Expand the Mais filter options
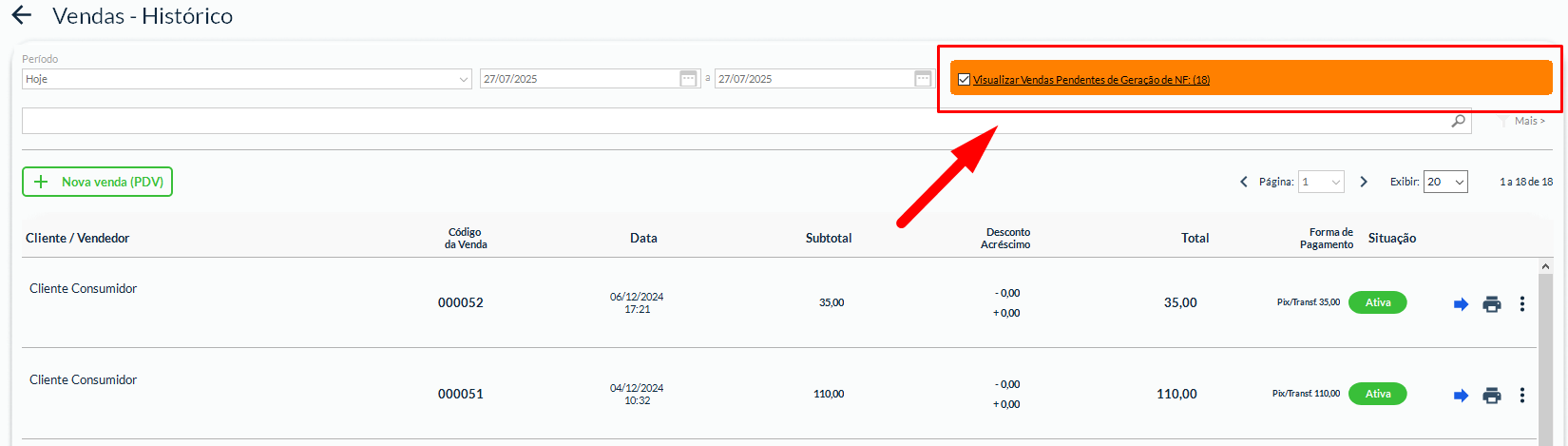Screen dimensions: 1568x446 pyautogui.click(x=1528, y=121)
